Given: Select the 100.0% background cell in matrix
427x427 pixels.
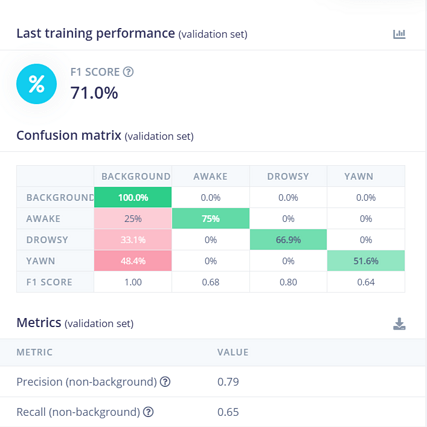Looking at the screenshot, I should (133, 197).
